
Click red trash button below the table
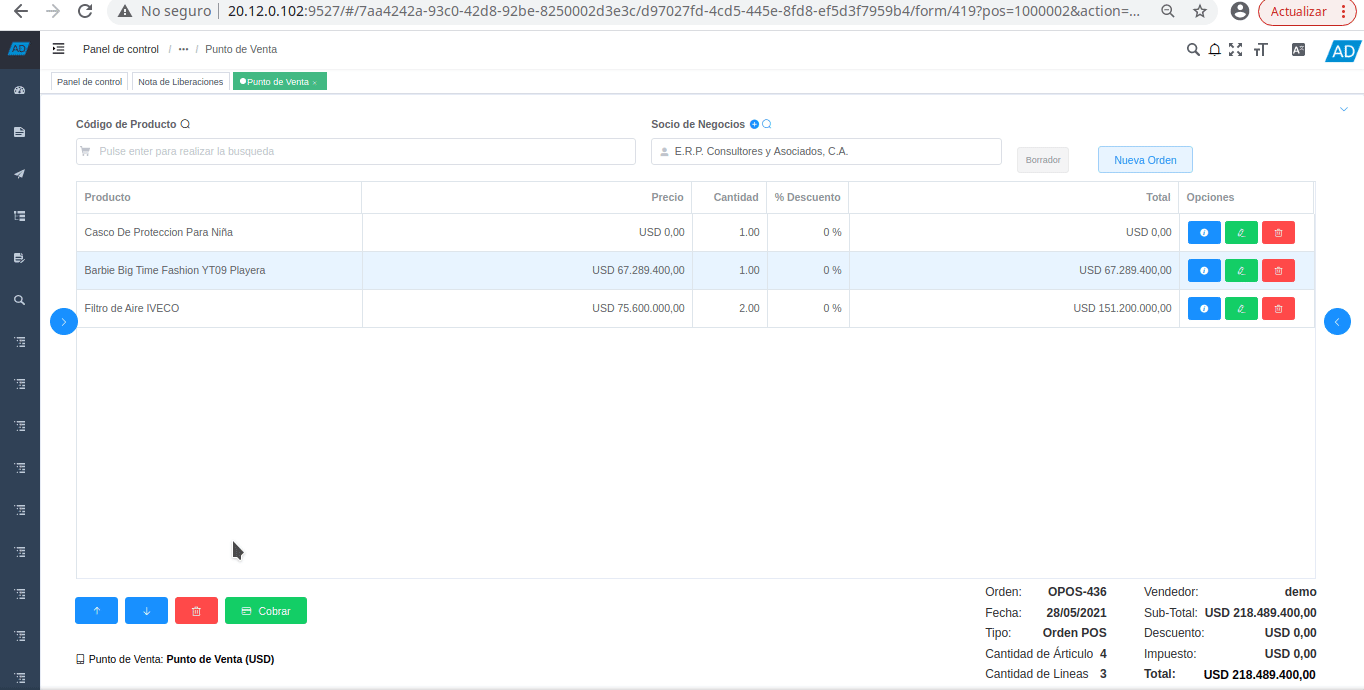tap(196, 611)
